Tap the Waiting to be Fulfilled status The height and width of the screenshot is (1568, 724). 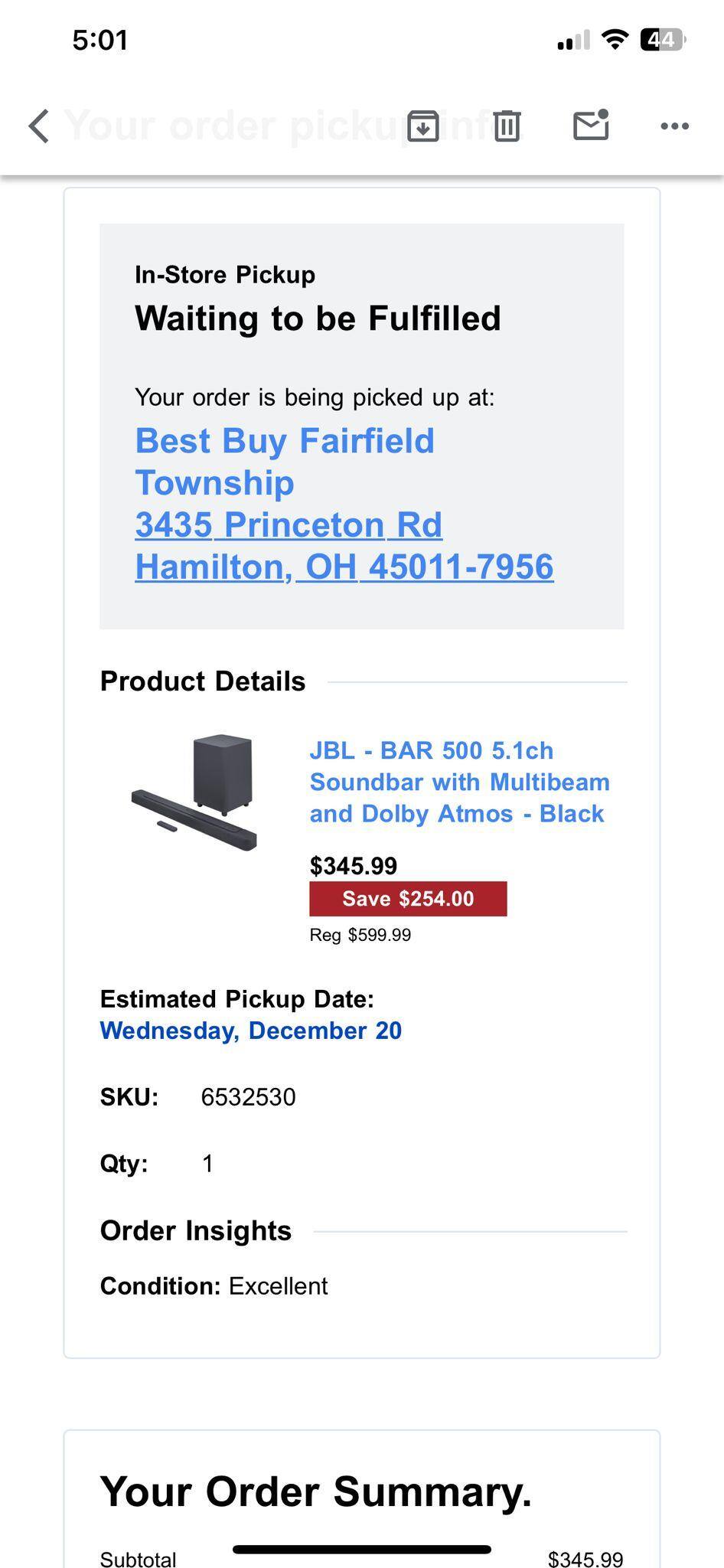318,318
